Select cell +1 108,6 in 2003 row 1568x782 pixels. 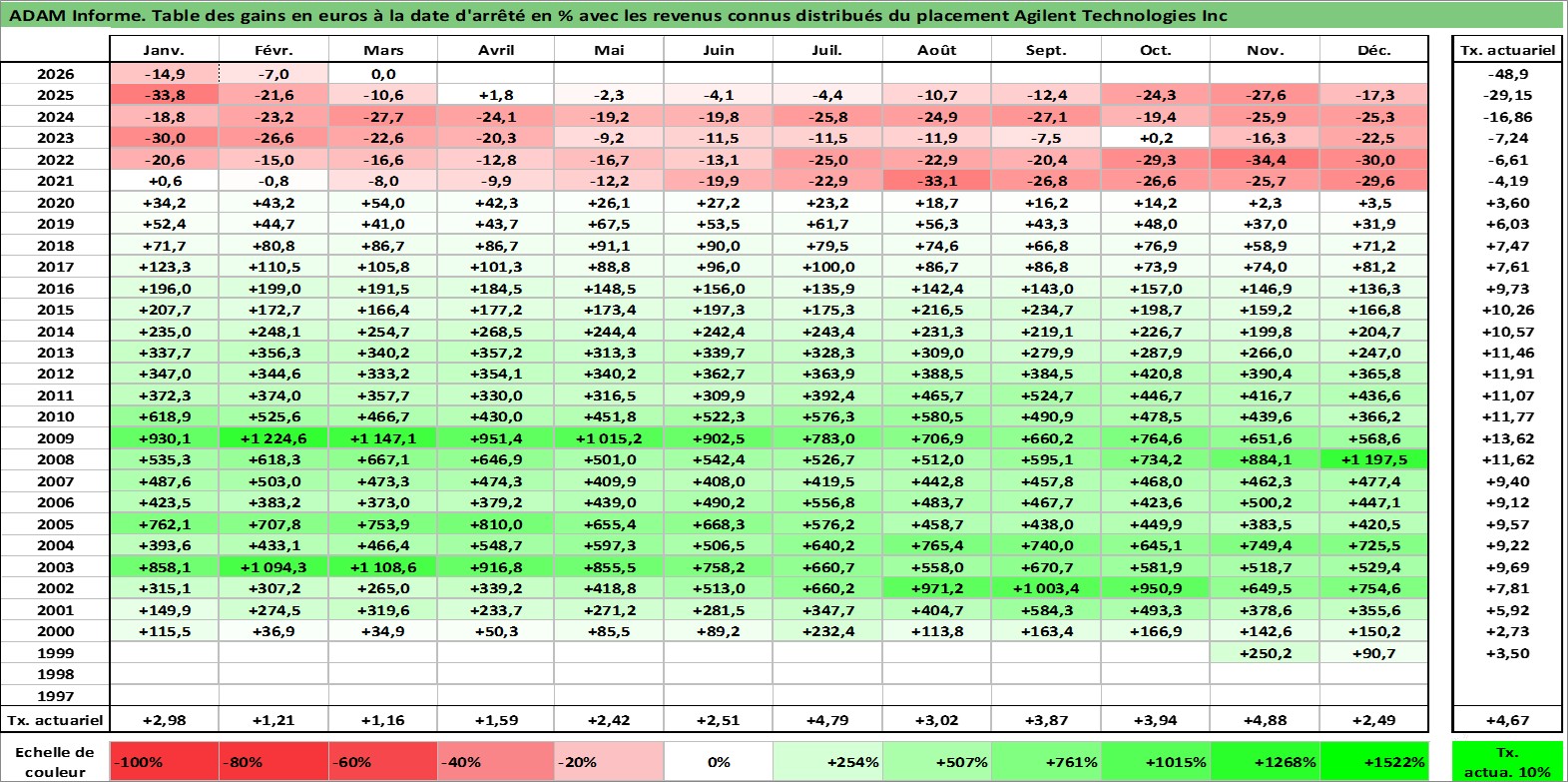click(383, 567)
